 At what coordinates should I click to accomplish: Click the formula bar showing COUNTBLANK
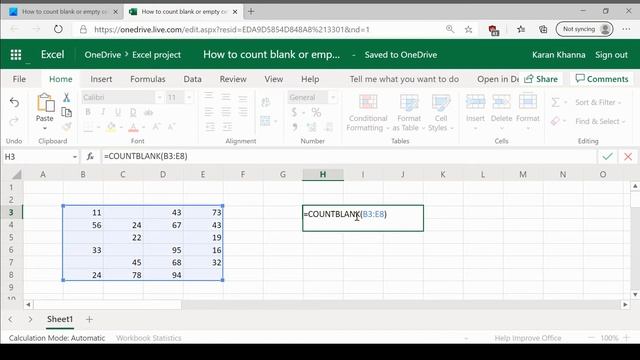coord(349,156)
